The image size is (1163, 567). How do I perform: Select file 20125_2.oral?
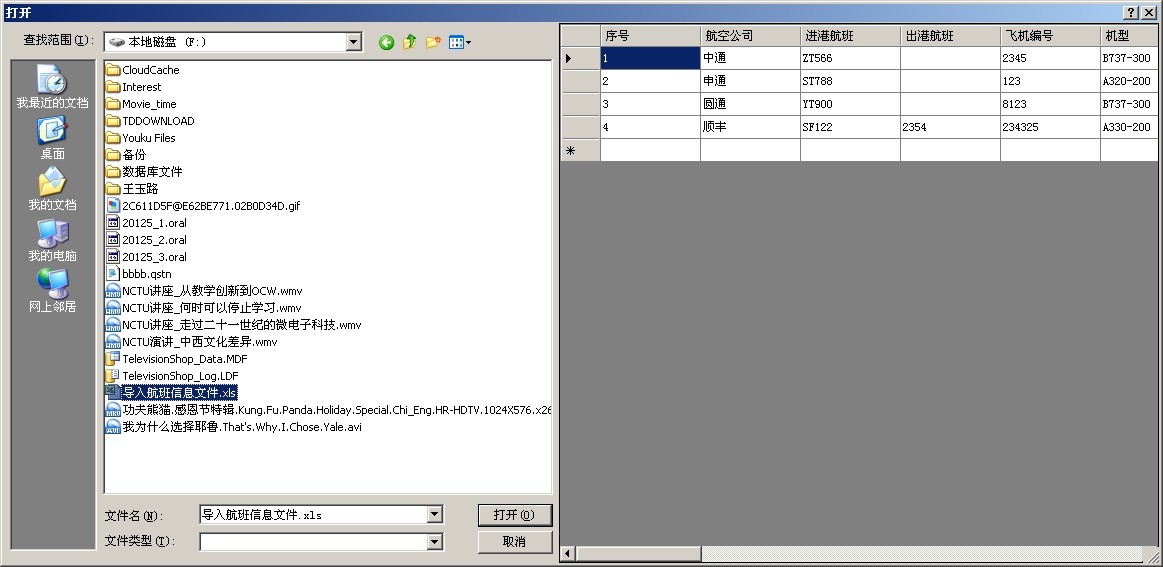(x=146, y=240)
